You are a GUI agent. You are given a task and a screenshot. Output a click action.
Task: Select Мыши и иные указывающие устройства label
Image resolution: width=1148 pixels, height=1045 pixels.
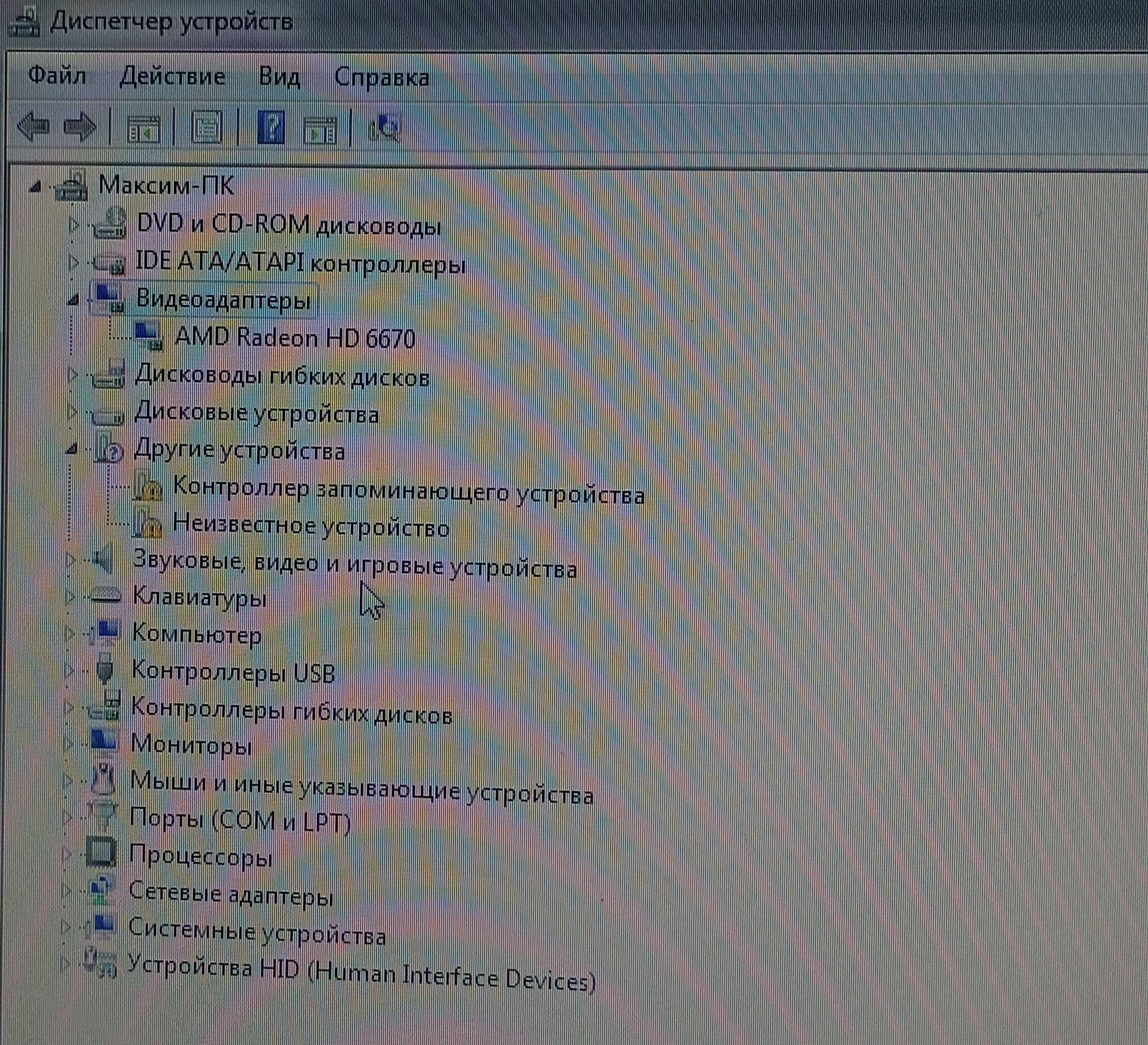pos(362,788)
